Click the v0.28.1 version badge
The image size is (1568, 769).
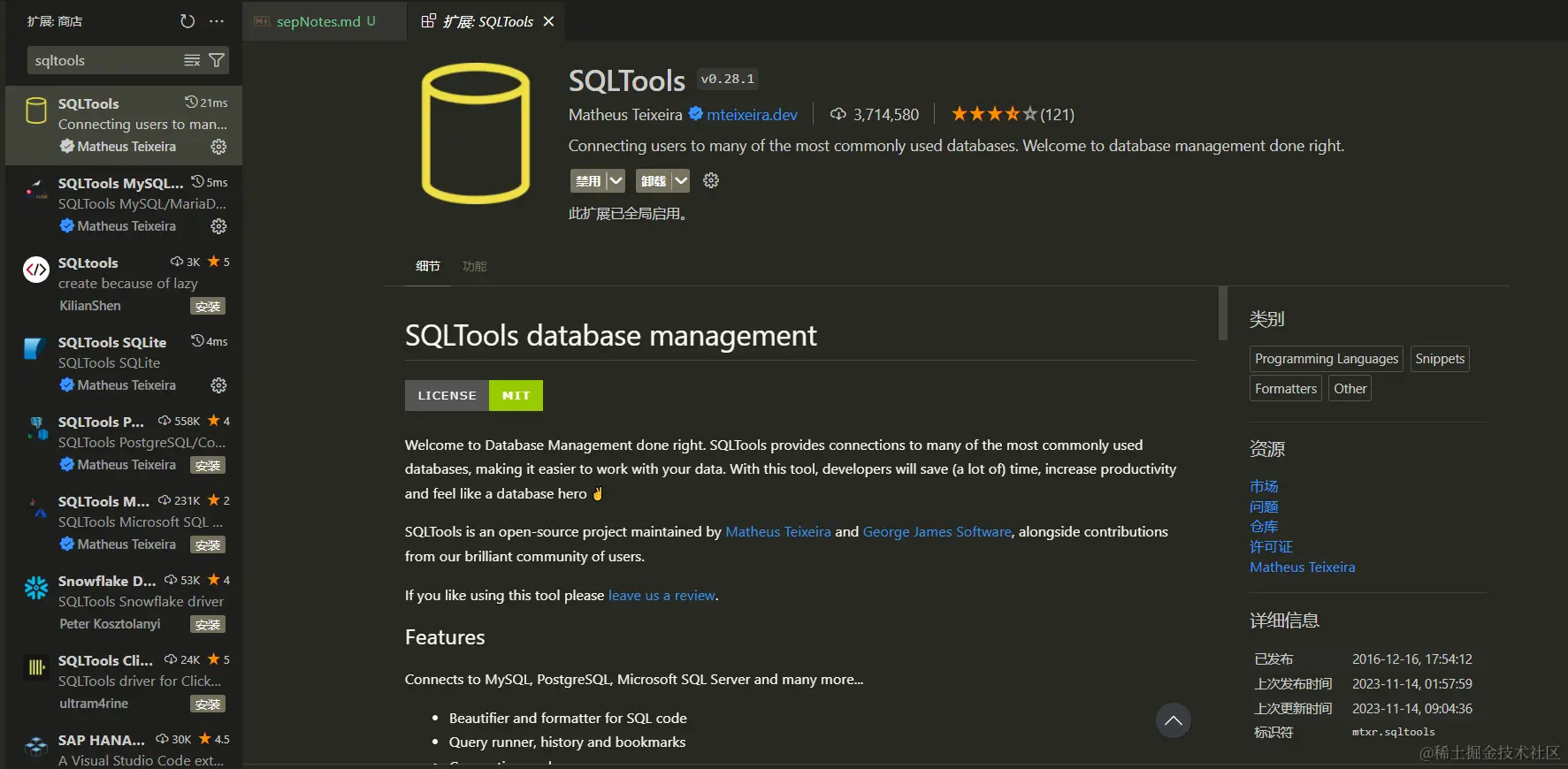pos(728,80)
